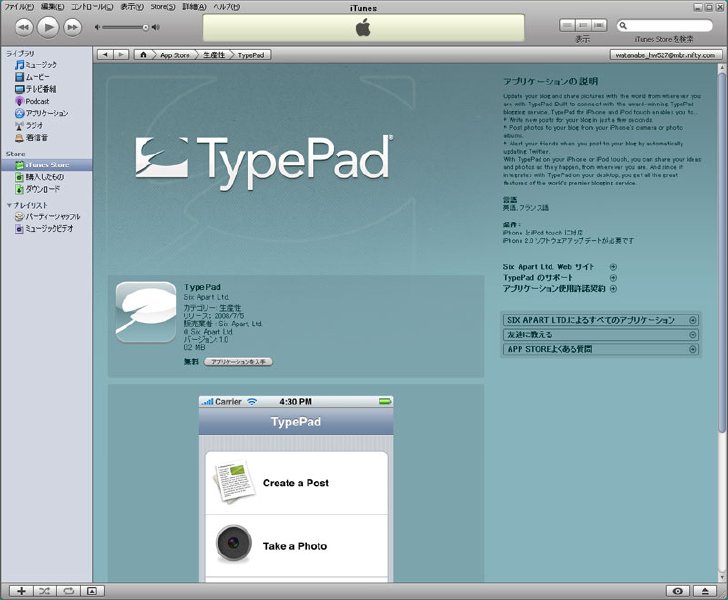
Task: Select iTunes Store in the sidebar
Action: point(46,165)
